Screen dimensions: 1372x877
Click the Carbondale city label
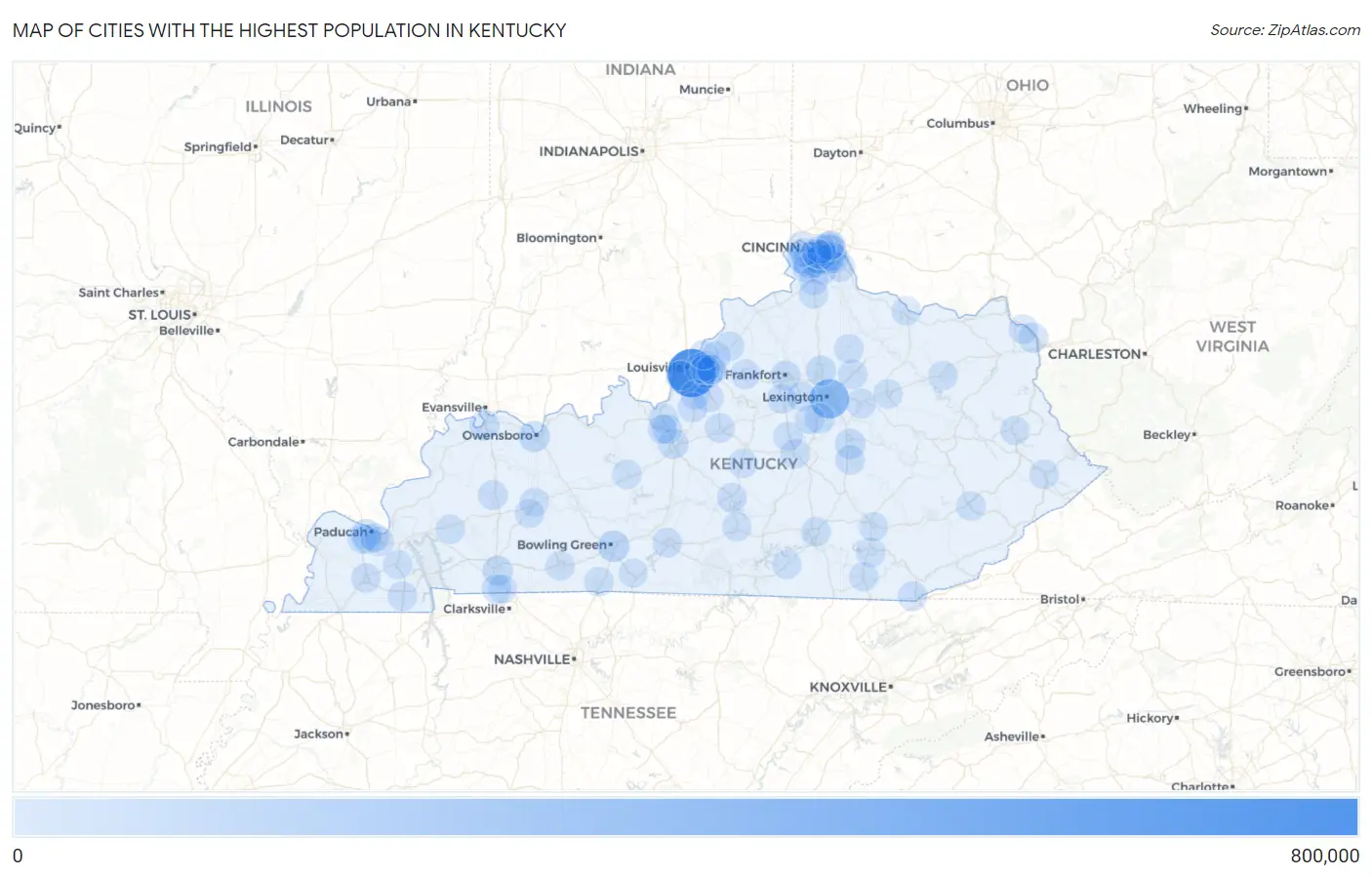pos(263,442)
